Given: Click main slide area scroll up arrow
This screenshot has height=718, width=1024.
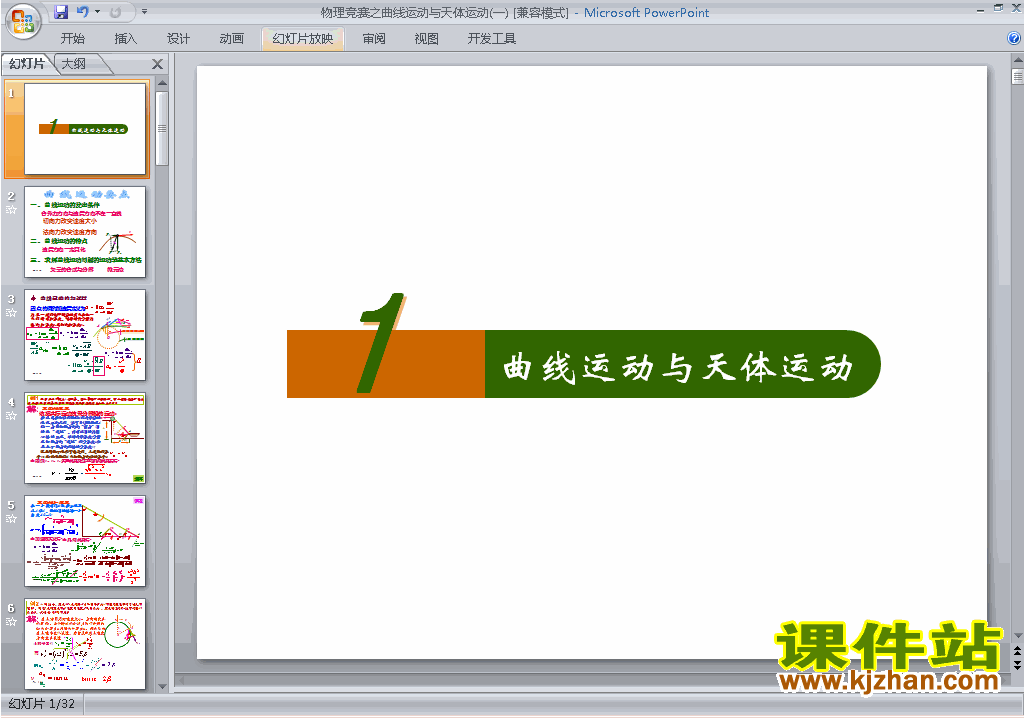Looking at the screenshot, I should 1017,60.
